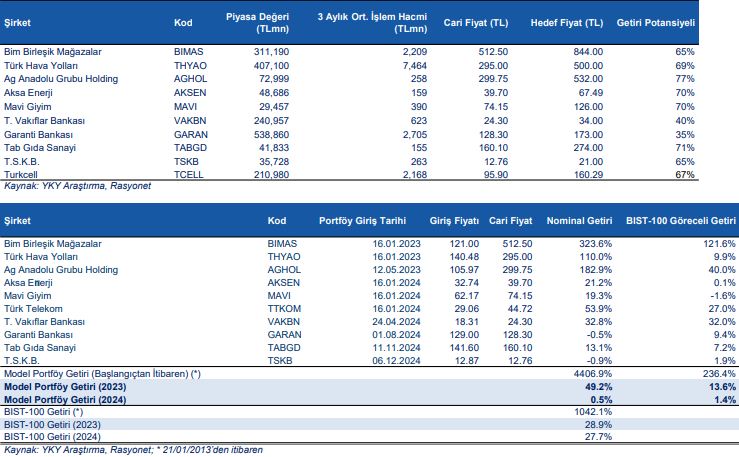Select the Portföy Giriş Tarihi column header
The image size is (739, 457).
[x=362, y=220]
